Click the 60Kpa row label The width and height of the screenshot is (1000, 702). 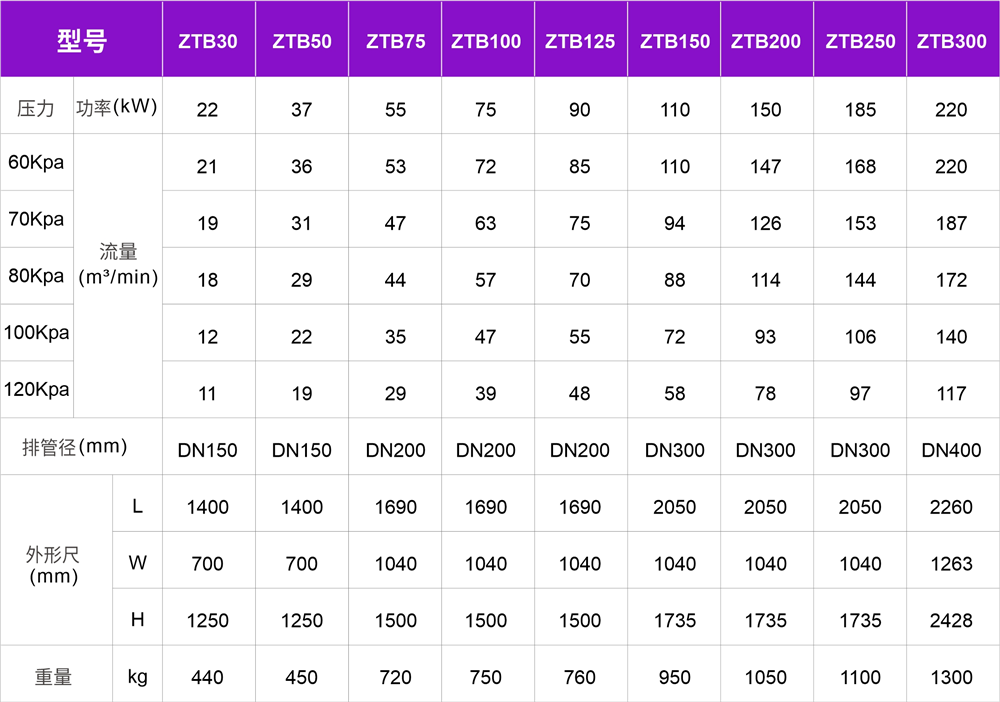pos(36,162)
